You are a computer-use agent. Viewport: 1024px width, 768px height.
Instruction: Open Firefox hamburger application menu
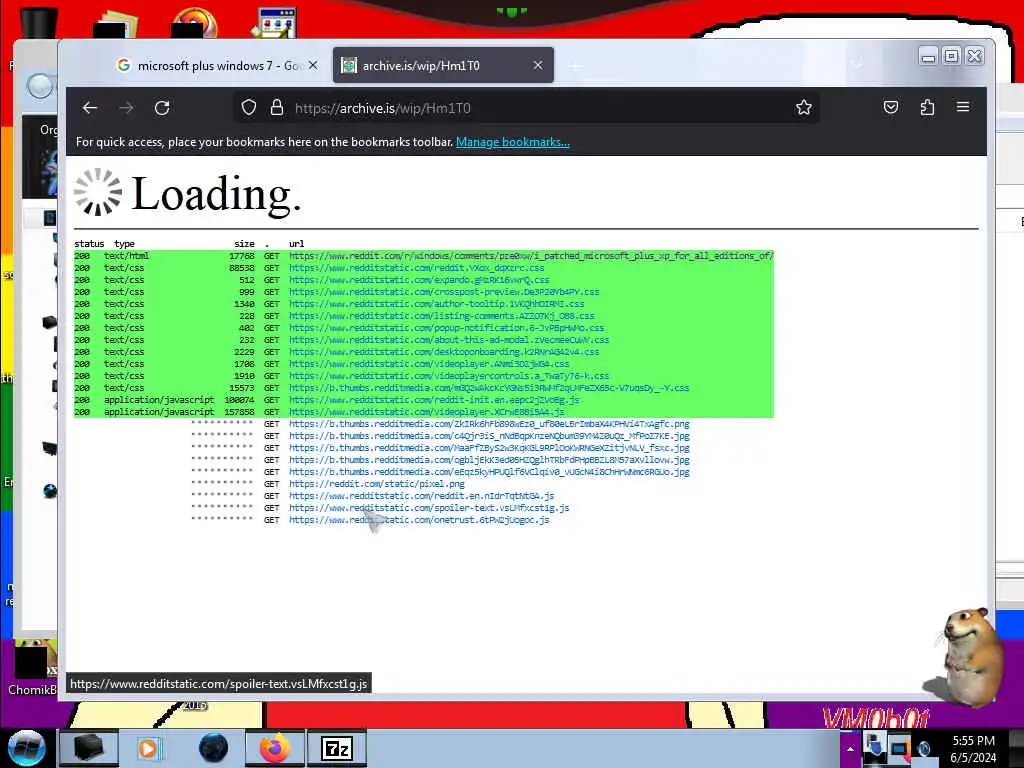(963, 106)
